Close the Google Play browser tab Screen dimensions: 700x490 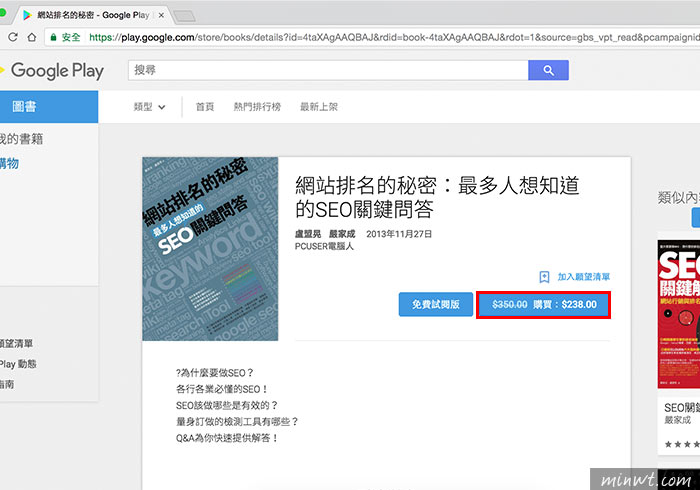pyautogui.click(x=161, y=15)
